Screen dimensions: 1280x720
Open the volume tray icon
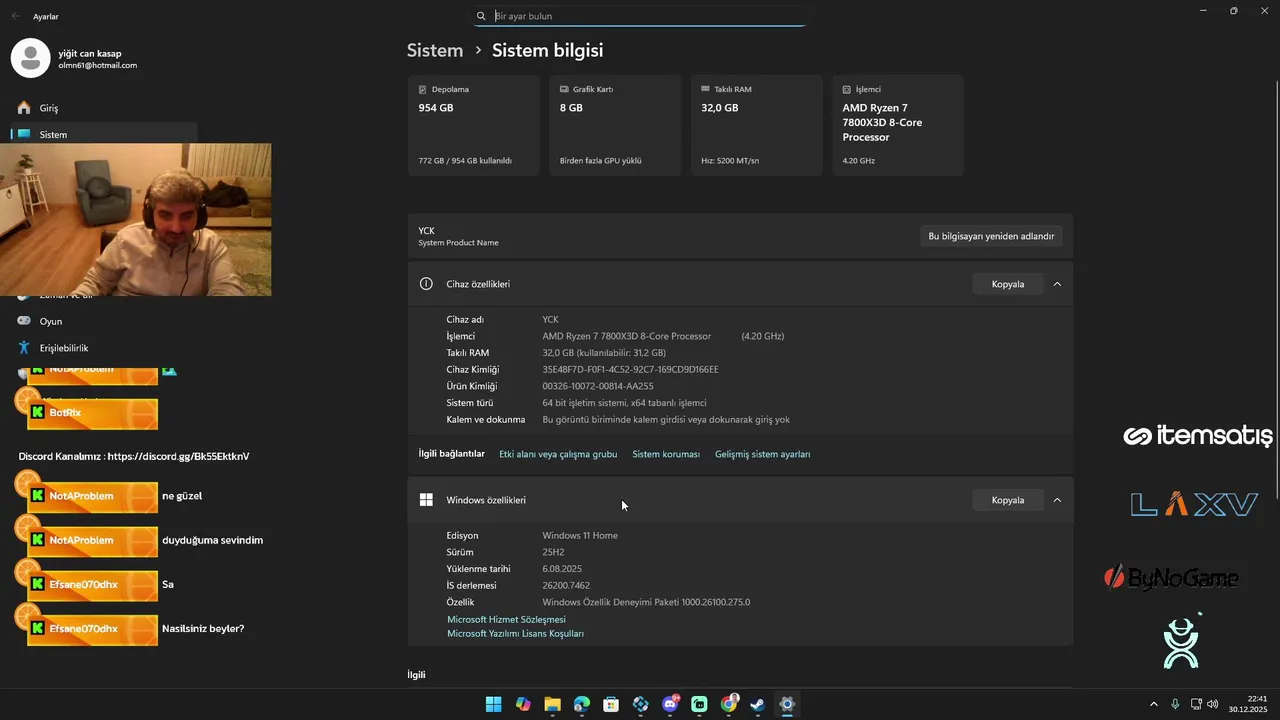point(1213,704)
